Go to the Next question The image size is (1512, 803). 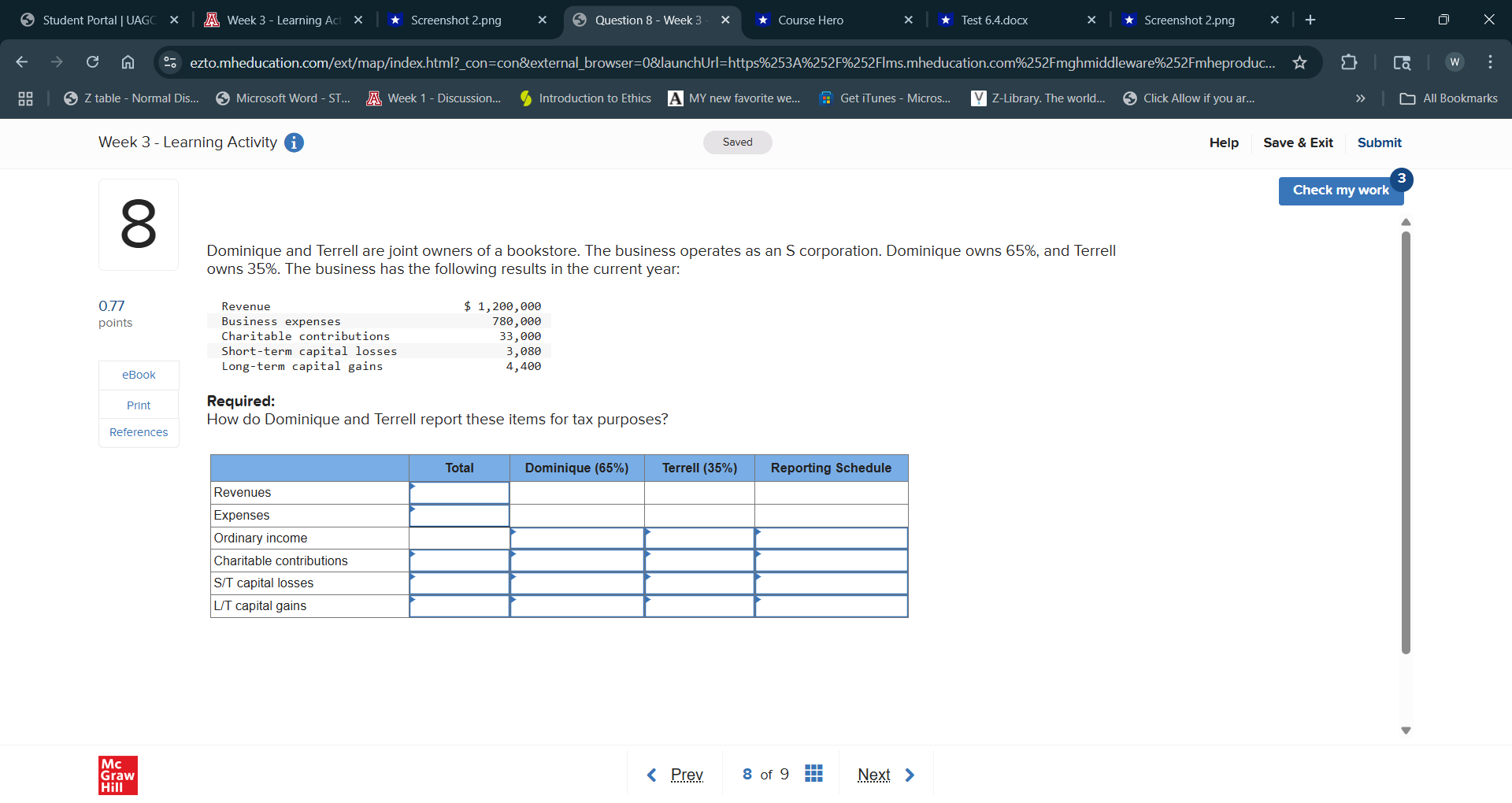point(874,775)
